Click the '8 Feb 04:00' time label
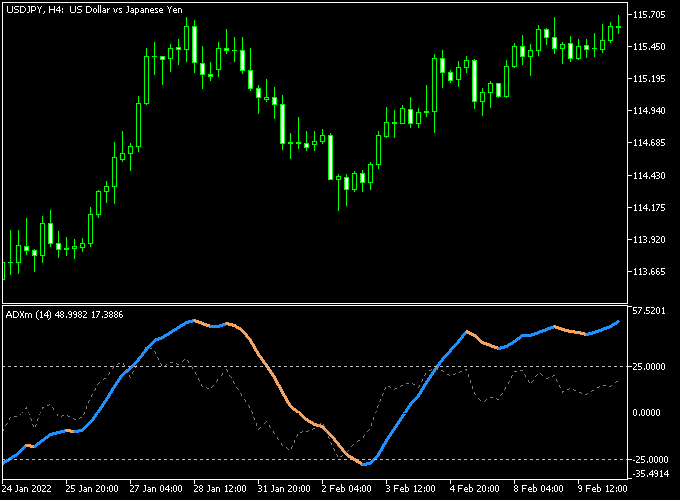Screen dimensions: 680x500 pyautogui.click(x=539, y=489)
